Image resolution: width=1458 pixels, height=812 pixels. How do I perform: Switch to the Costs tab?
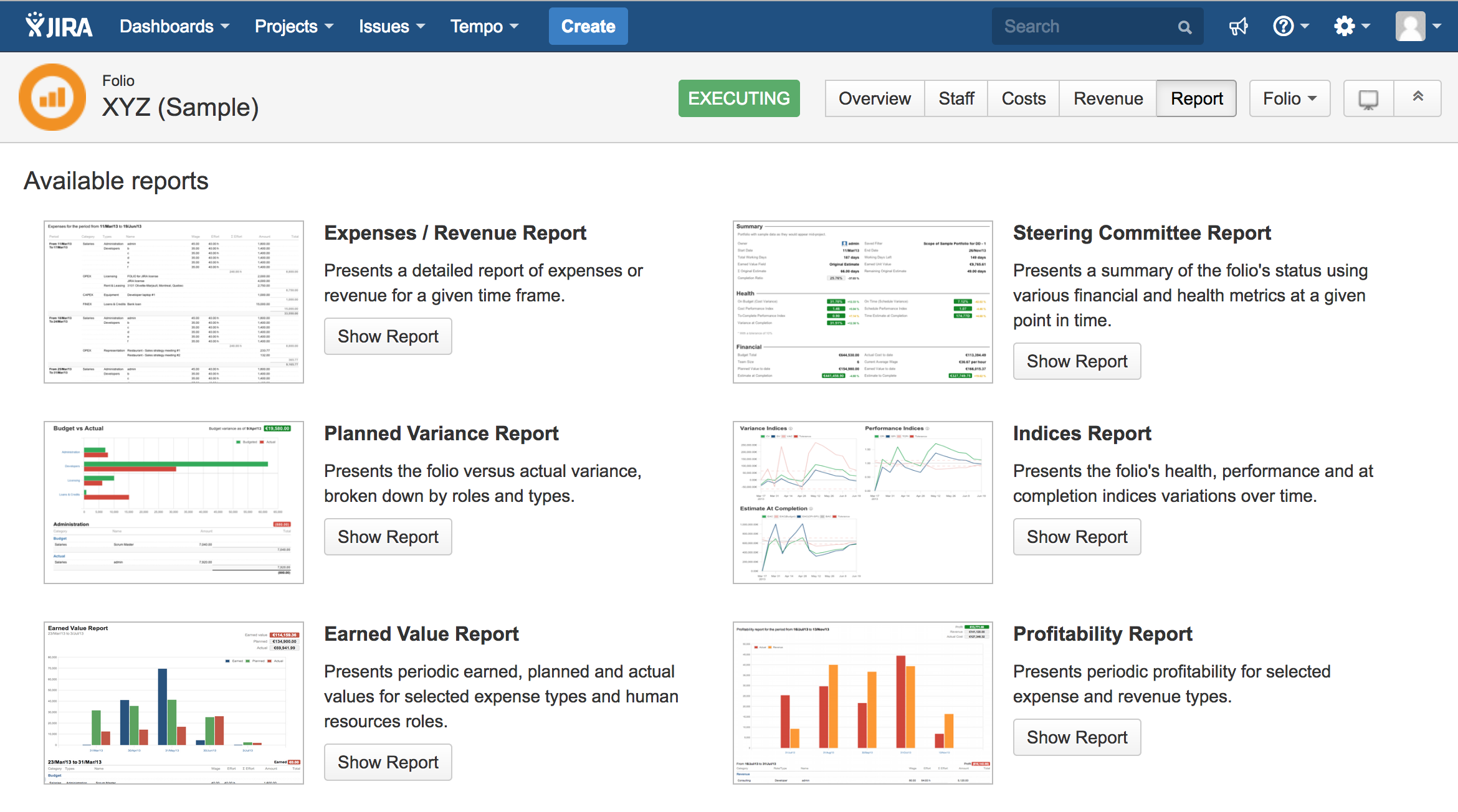(1023, 98)
